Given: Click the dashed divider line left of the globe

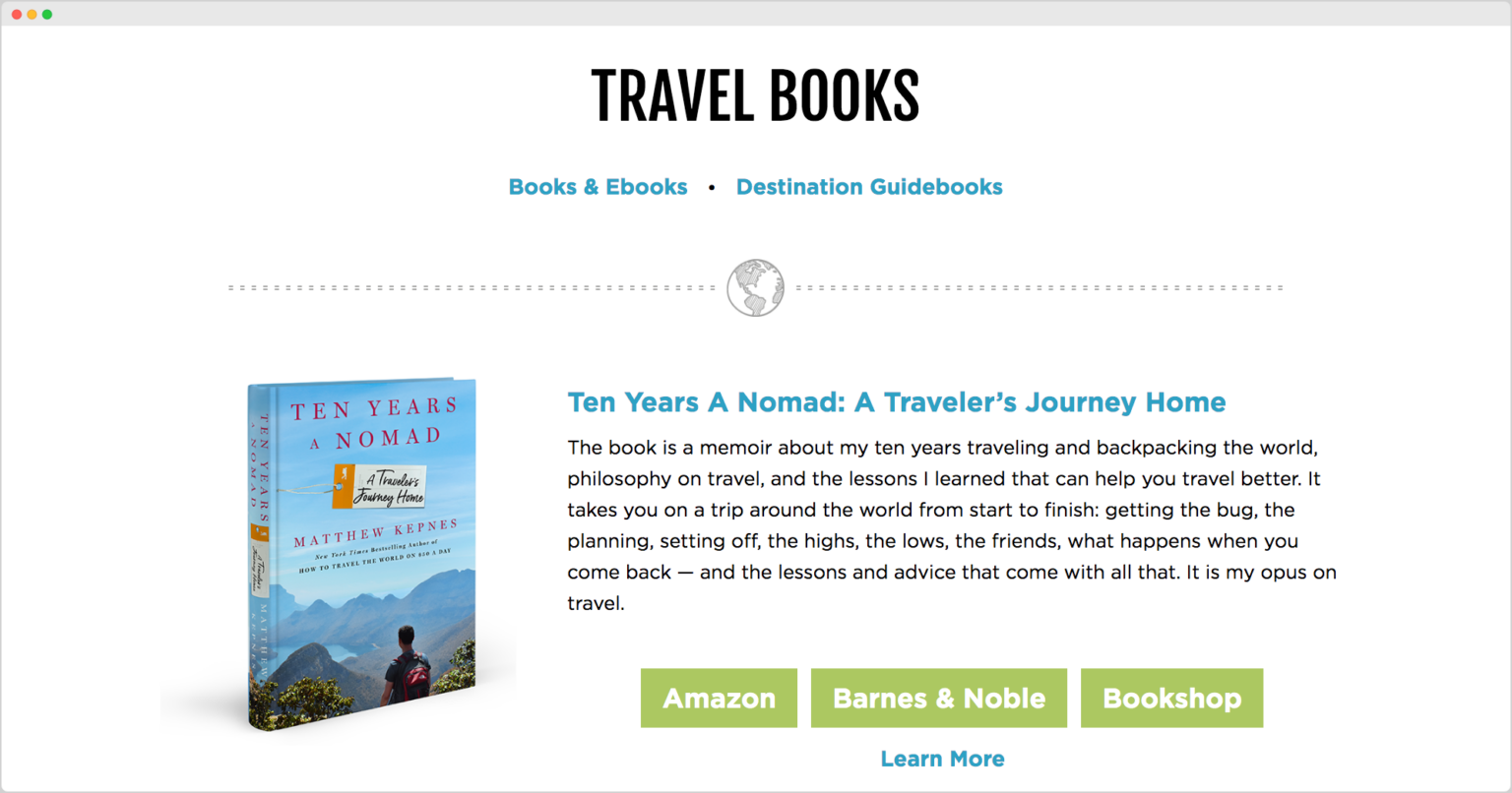Looking at the screenshot, I should [472, 288].
